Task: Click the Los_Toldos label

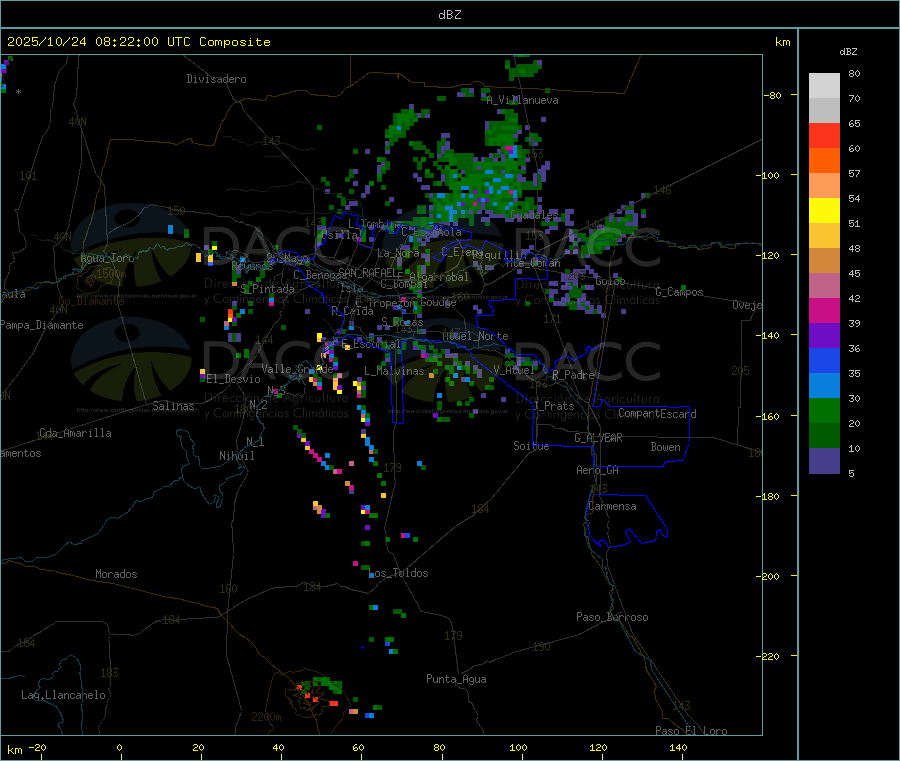Action: point(398,573)
